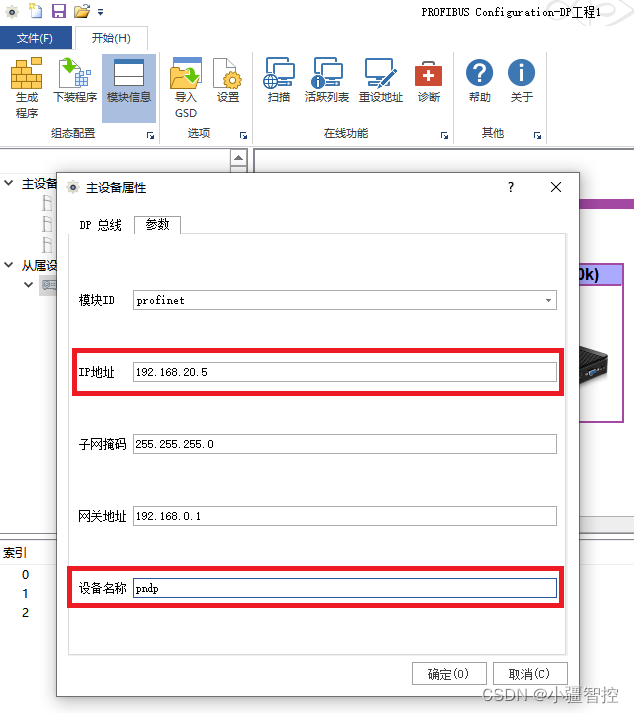Click the 索引 column header
The width and height of the screenshot is (634, 713).
tap(15, 552)
